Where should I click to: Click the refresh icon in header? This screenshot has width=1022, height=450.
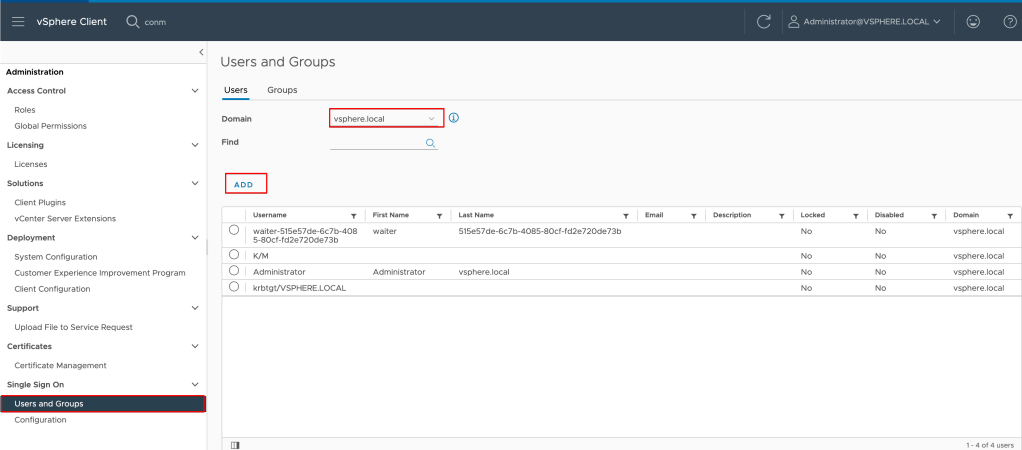[x=763, y=22]
